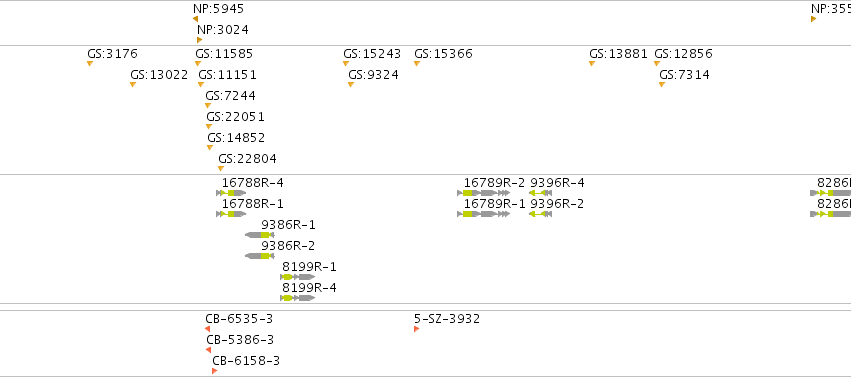Select the 9396R-4 amplicon glyph
851x377 pixels.
[x=541, y=193]
